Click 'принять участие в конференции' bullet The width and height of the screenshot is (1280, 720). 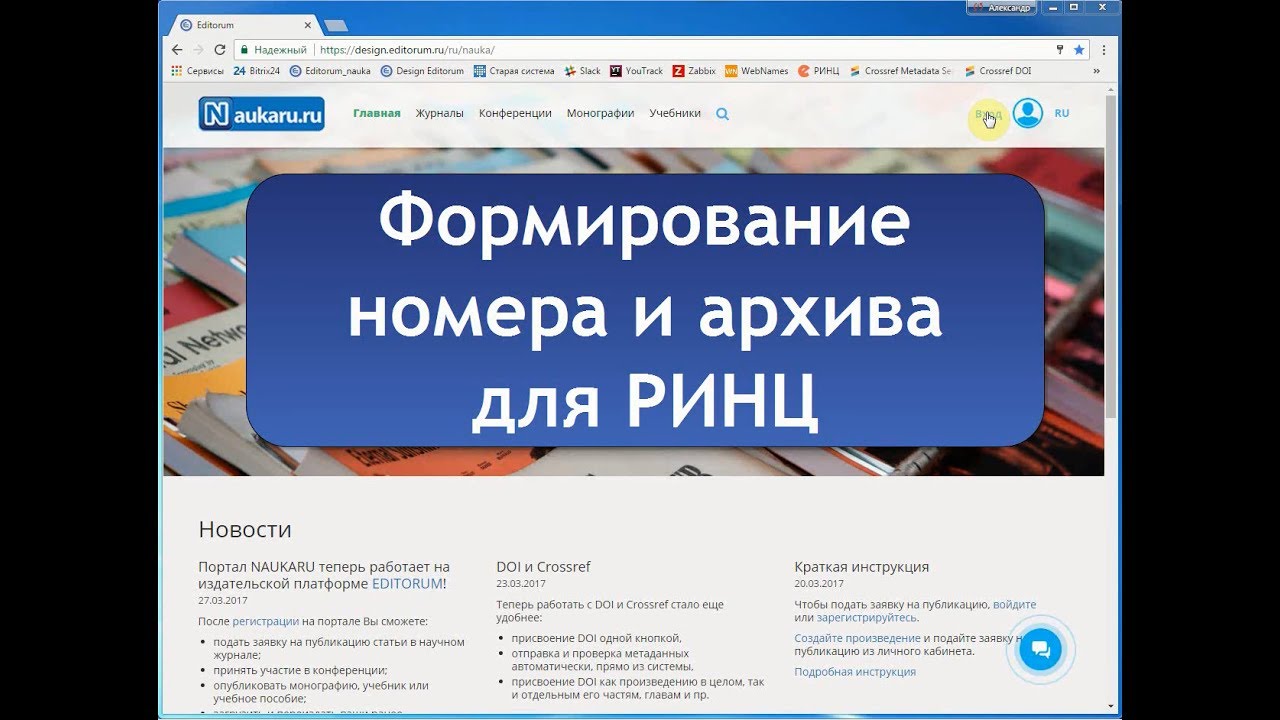(300, 670)
